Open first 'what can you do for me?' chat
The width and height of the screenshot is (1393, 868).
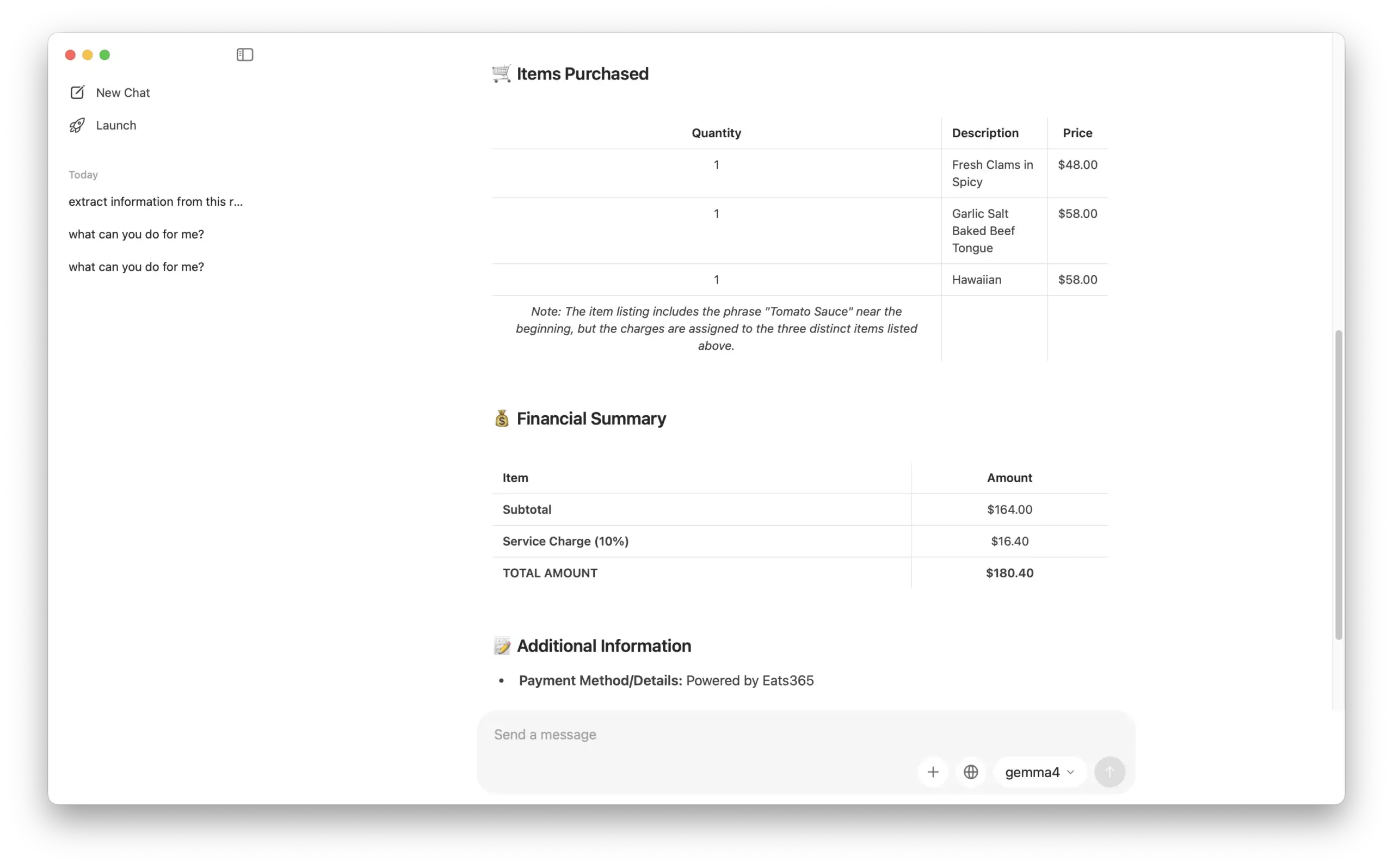pyautogui.click(x=136, y=234)
